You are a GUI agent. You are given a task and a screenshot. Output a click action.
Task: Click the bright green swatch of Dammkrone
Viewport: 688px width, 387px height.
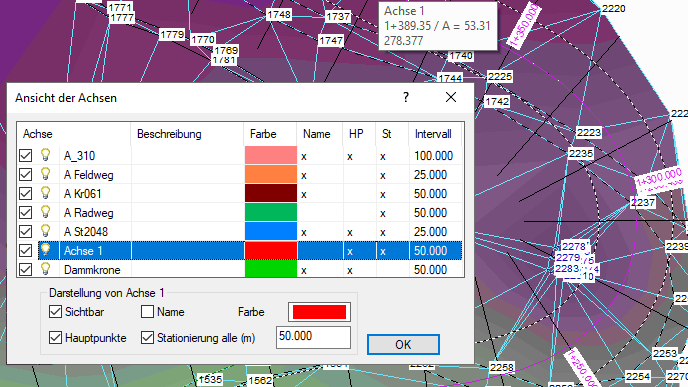[x=271, y=269]
